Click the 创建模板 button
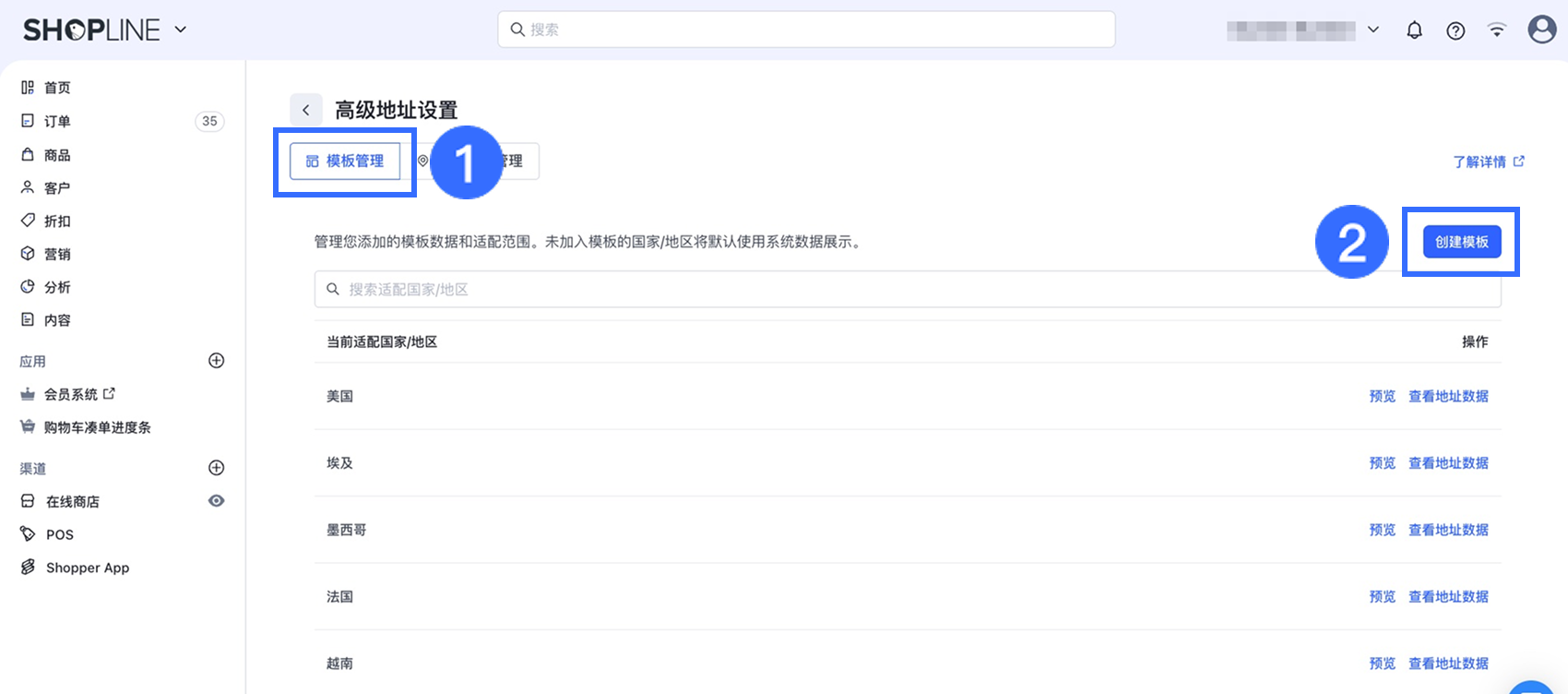Screen dimensions: 1568x694 coord(1462,242)
